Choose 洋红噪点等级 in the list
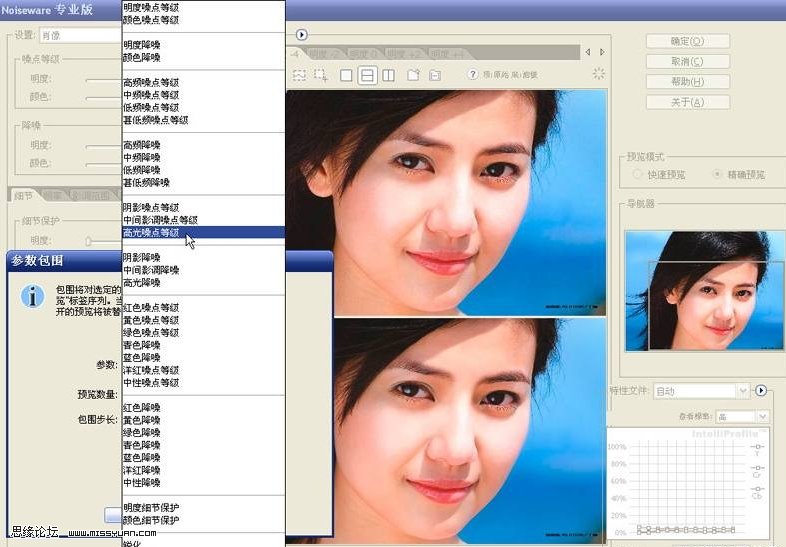 point(204,370)
